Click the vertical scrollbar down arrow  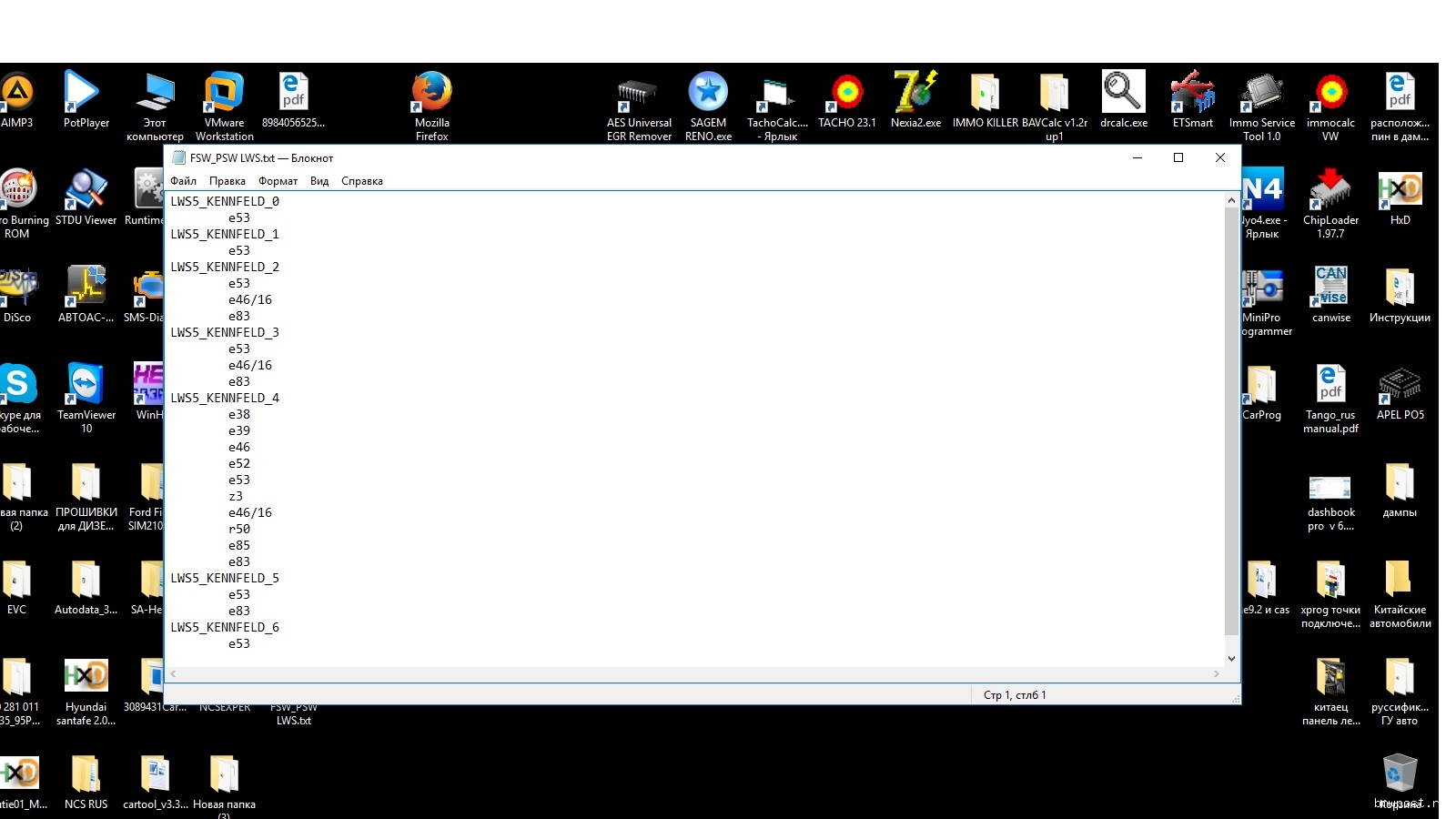point(1231,659)
